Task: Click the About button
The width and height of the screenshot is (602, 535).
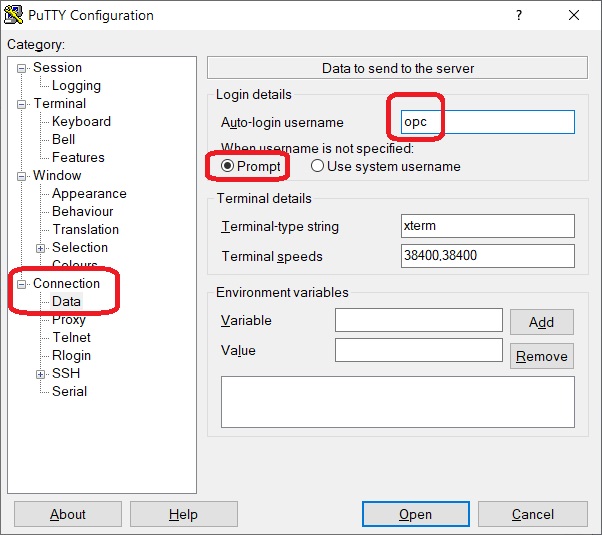Action: tap(68, 514)
